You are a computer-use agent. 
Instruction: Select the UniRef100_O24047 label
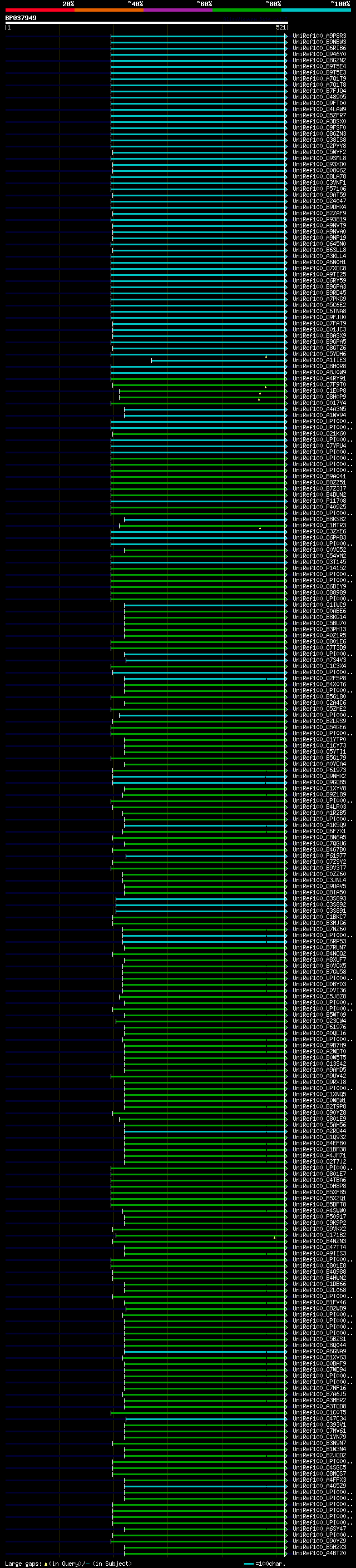(319, 201)
